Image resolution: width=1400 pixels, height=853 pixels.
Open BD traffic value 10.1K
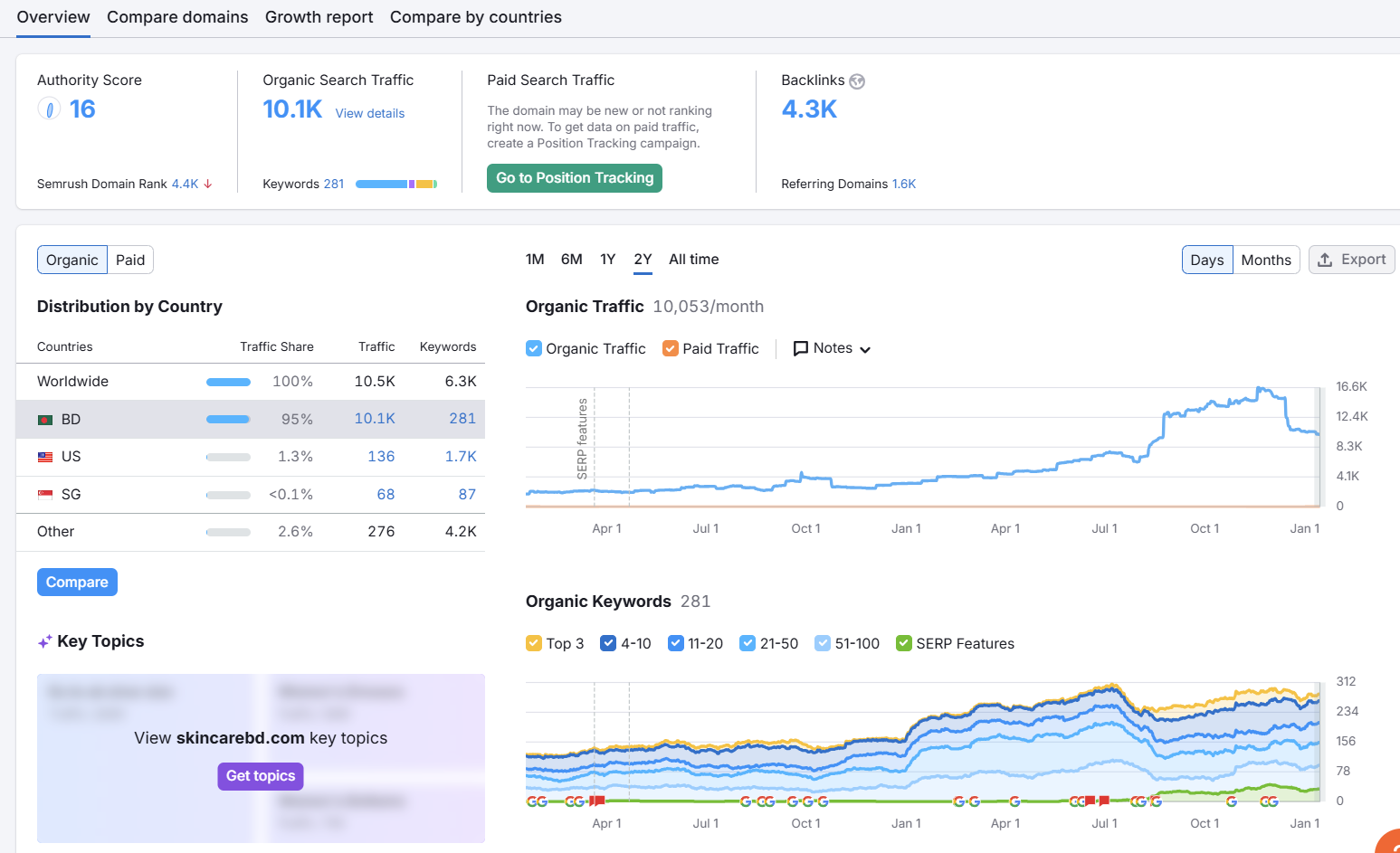point(375,419)
